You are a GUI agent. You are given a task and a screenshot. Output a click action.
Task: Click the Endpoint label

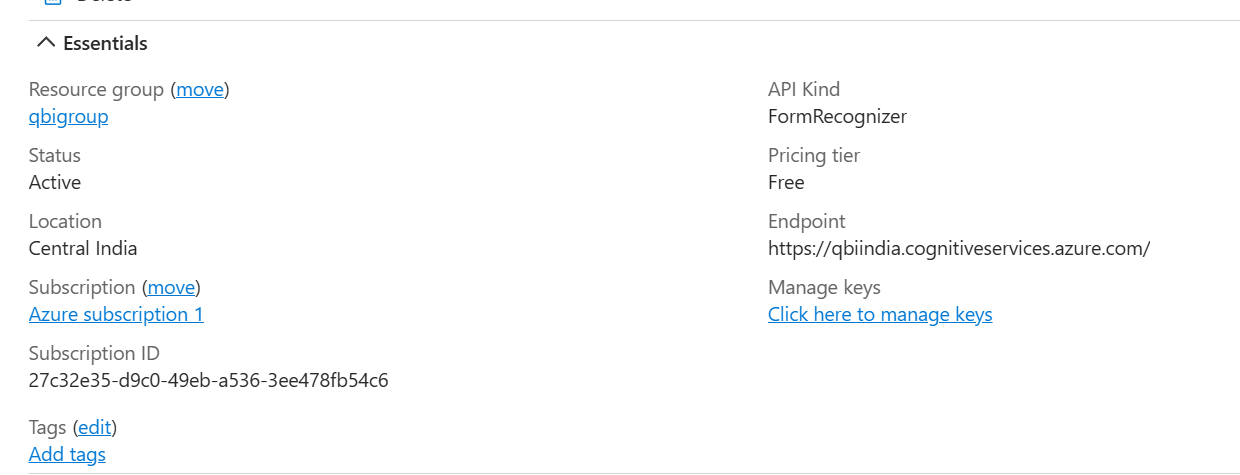806,221
